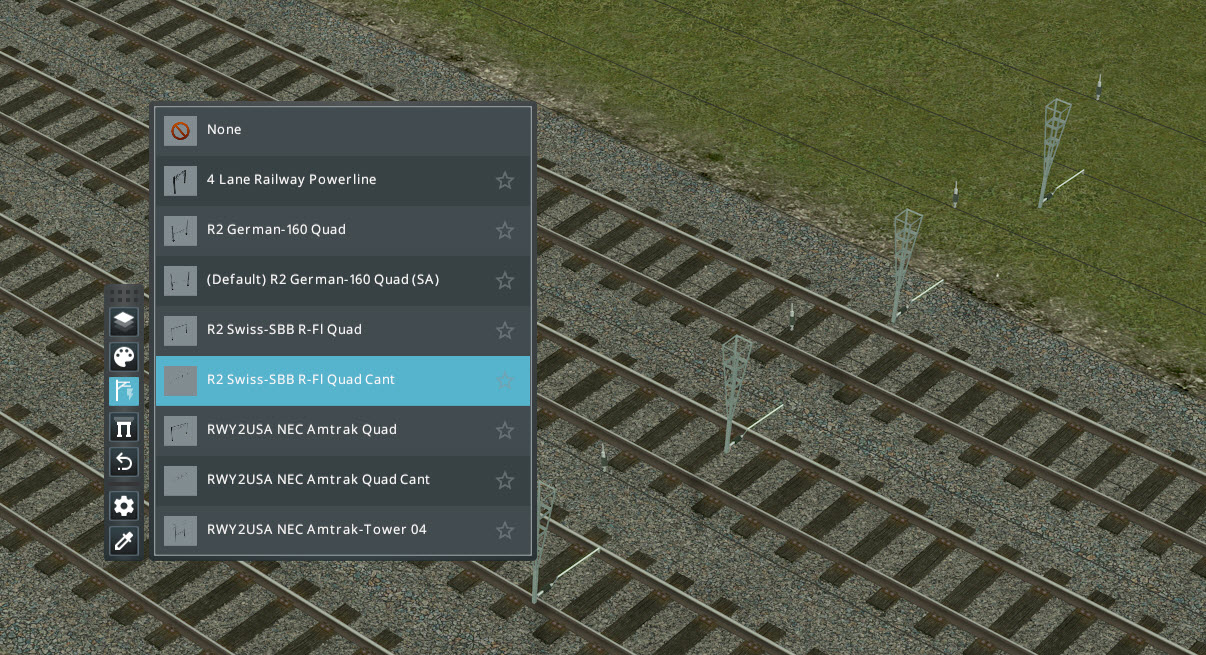Image resolution: width=1206 pixels, height=655 pixels.
Task: Select R2 Swiss-SBB R-Fl Quad Cant
Action: click(343, 380)
